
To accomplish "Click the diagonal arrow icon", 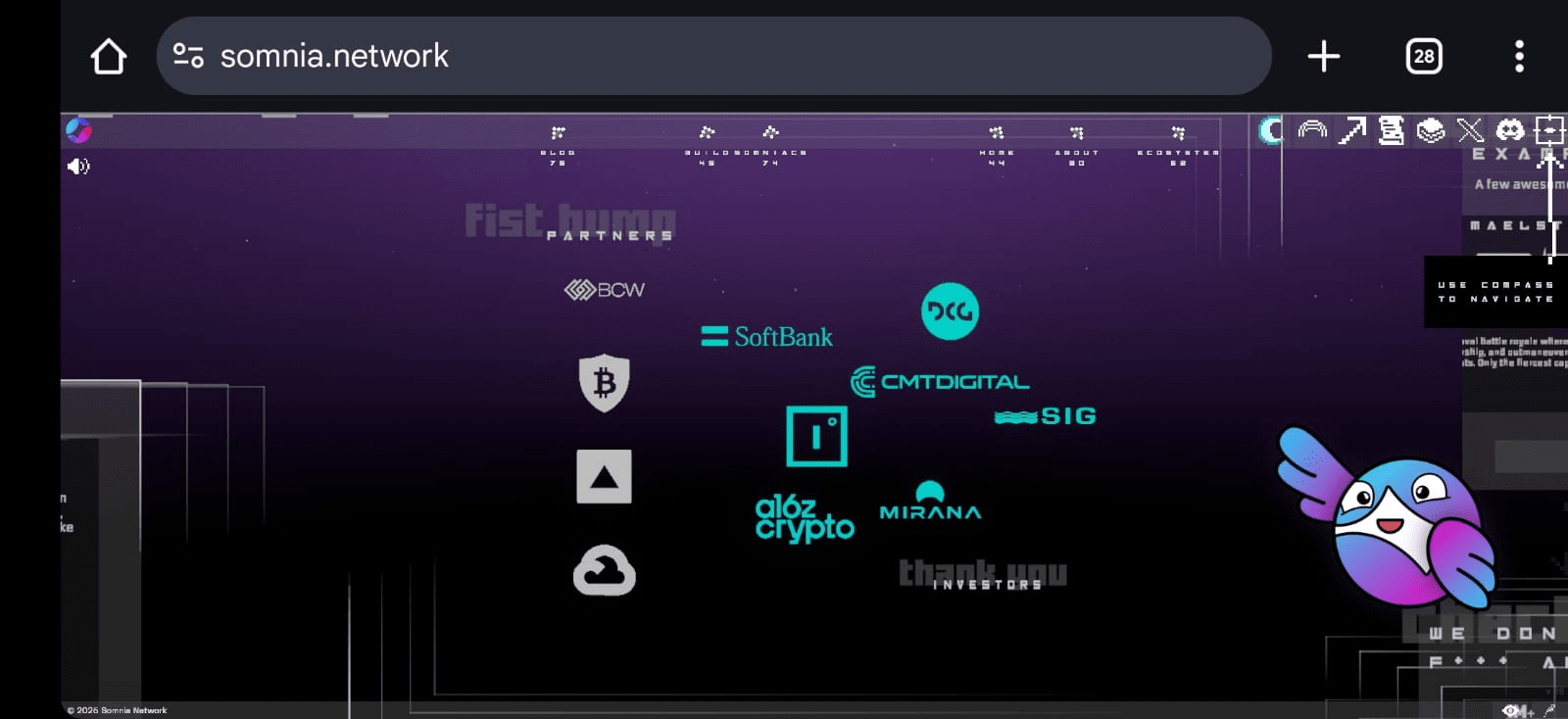I will tap(1352, 130).
